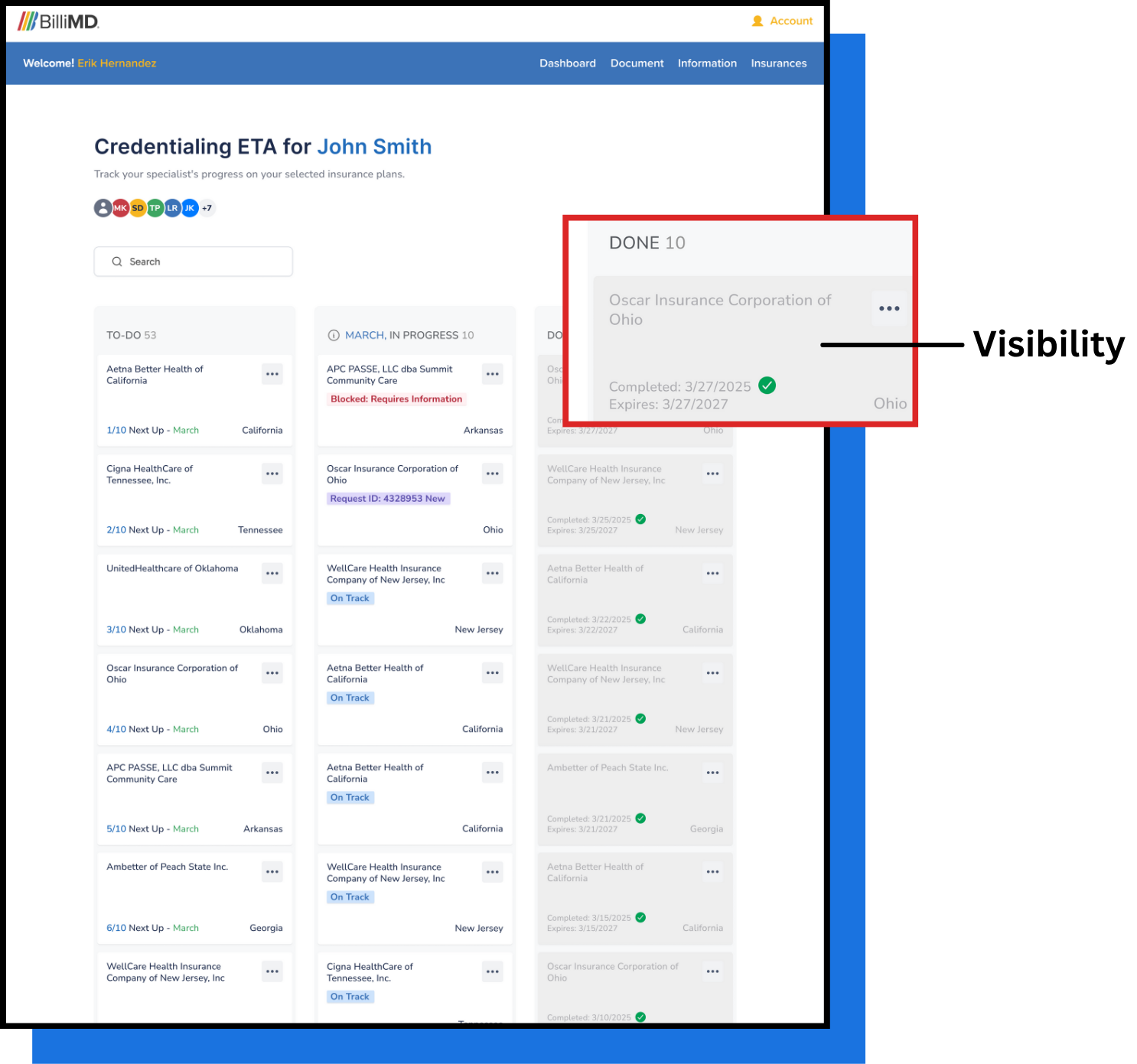Select the SD team avatar
The width and height of the screenshot is (1137, 1064).
(138, 208)
